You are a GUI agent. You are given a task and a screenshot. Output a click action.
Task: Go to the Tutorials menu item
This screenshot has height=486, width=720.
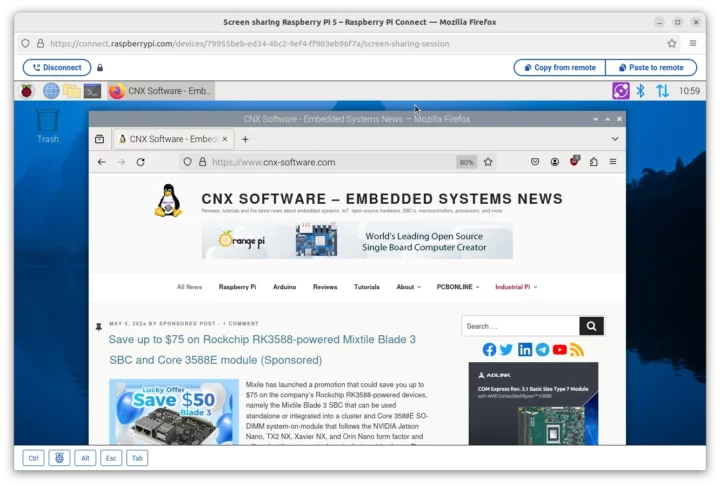[366, 287]
